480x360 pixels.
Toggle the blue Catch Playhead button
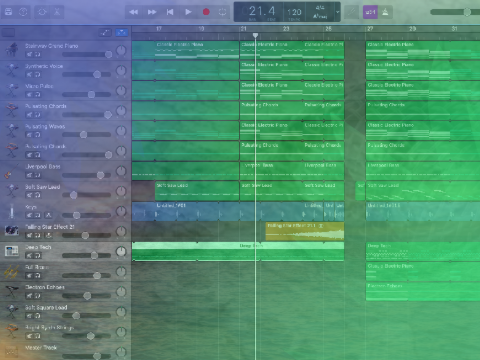[121, 32]
